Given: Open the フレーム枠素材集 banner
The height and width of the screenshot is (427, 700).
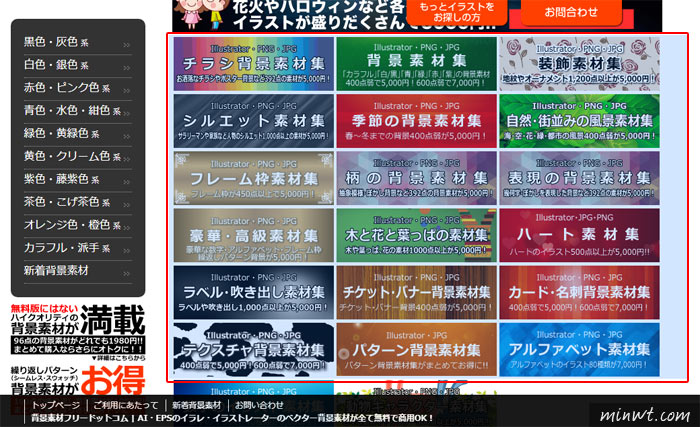Looking at the screenshot, I should [x=254, y=178].
